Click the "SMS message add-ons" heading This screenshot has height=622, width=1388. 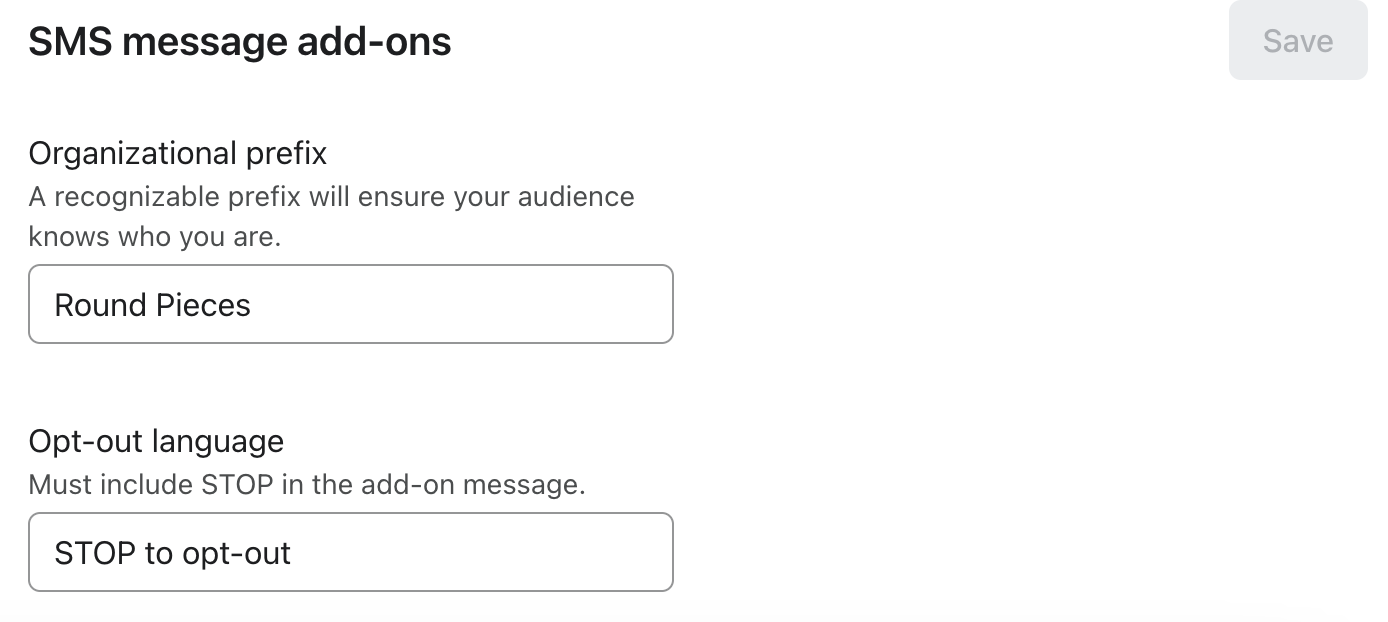point(239,42)
